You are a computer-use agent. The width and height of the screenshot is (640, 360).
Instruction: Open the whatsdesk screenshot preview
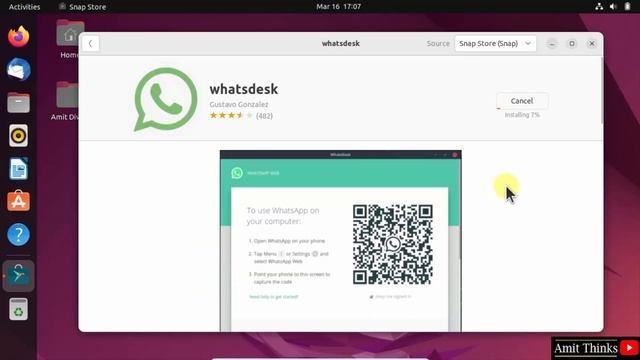[x=340, y=241]
